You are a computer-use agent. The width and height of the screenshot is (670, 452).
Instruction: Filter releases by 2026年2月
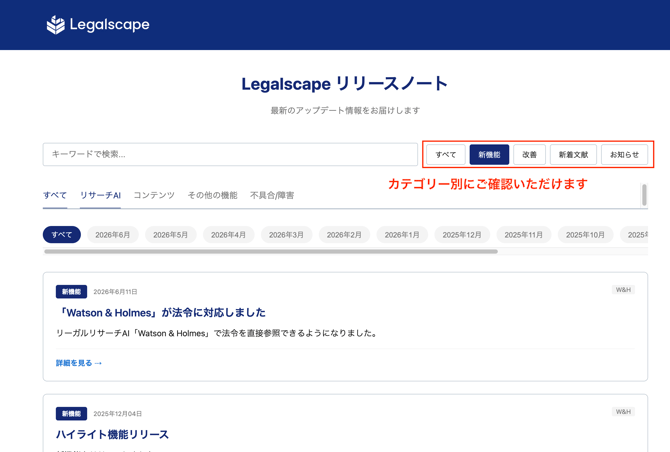344,235
